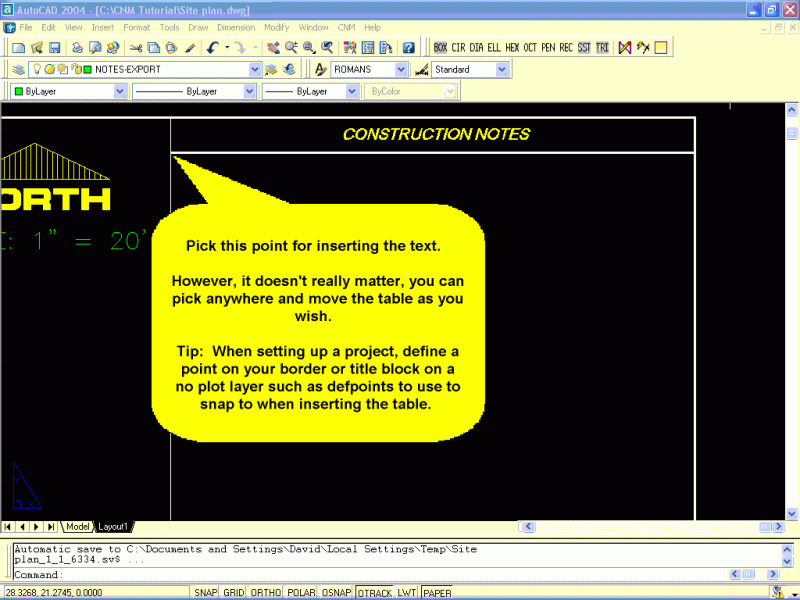Click the Help question mark icon
The width and height of the screenshot is (800, 600).
pyautogui.click(x=407, y=47)
